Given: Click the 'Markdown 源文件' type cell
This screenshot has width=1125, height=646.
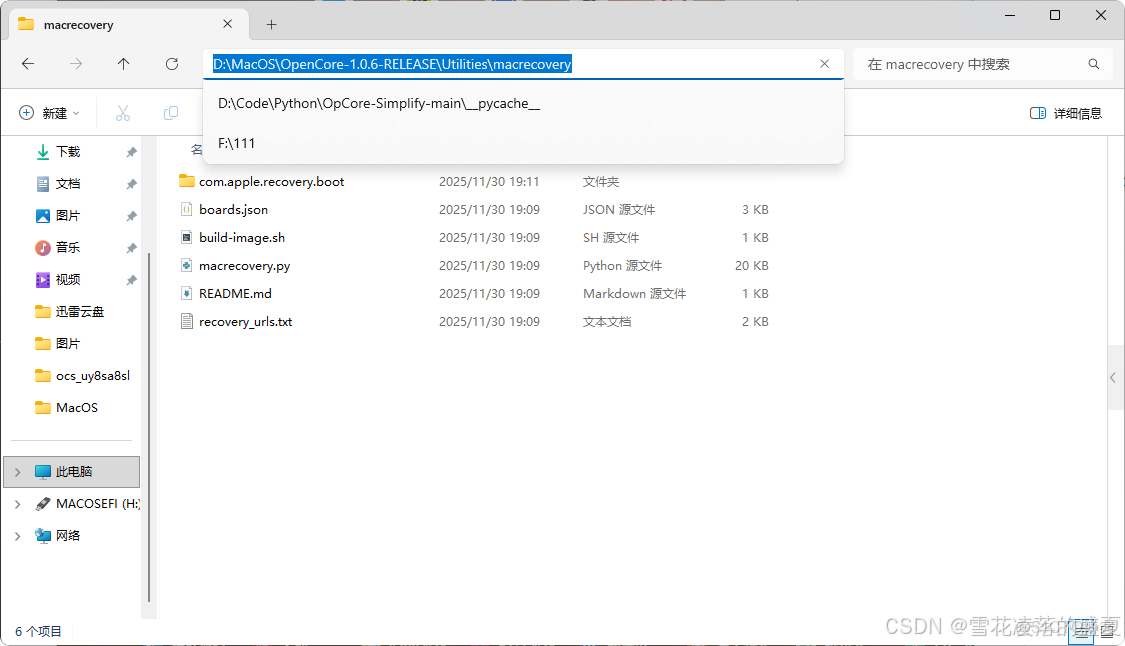Looking at the screenshot, I should [x=634, y=294].
